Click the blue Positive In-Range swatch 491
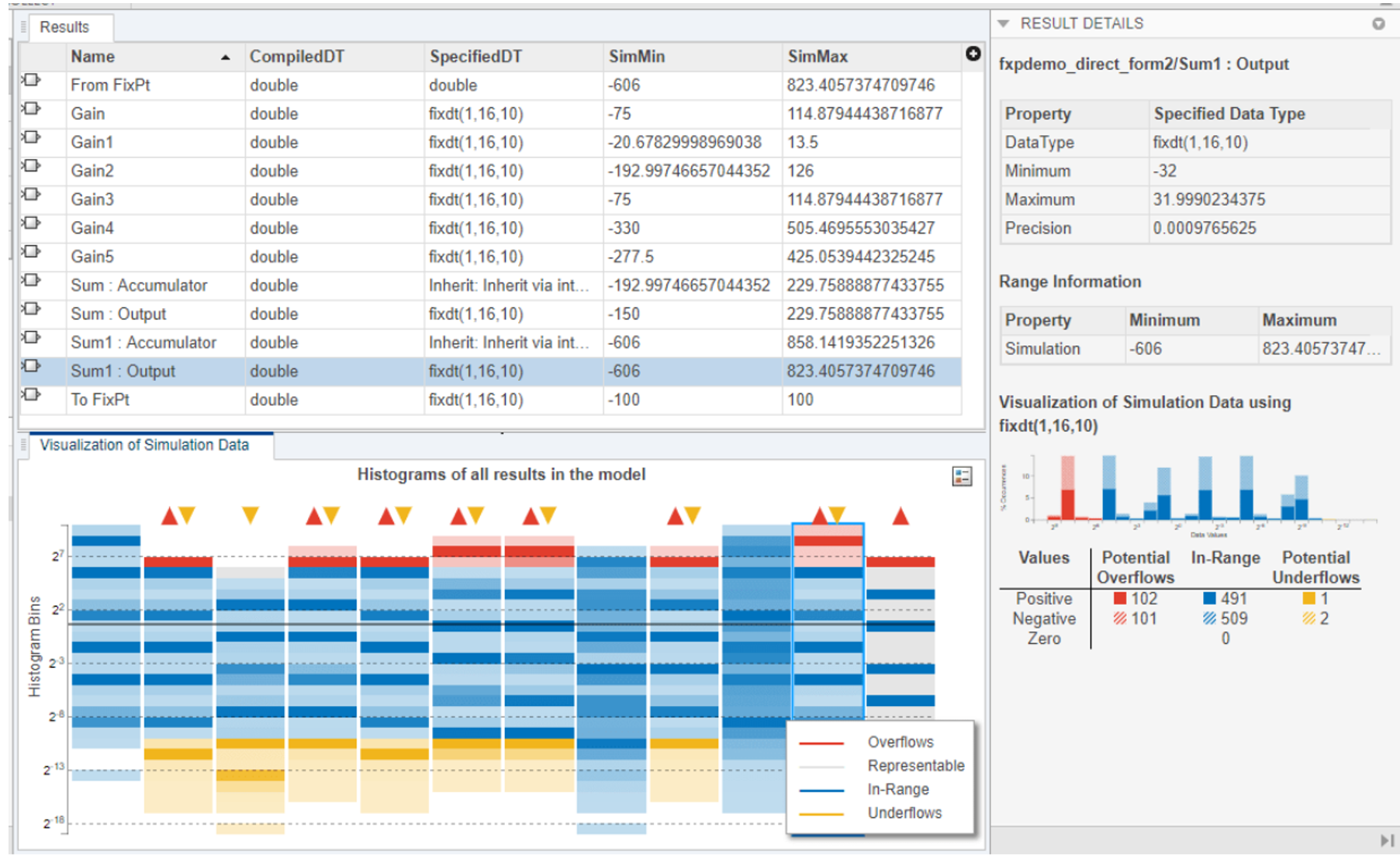This screenshot has height=855, width=1400. tap(1209, 599)
